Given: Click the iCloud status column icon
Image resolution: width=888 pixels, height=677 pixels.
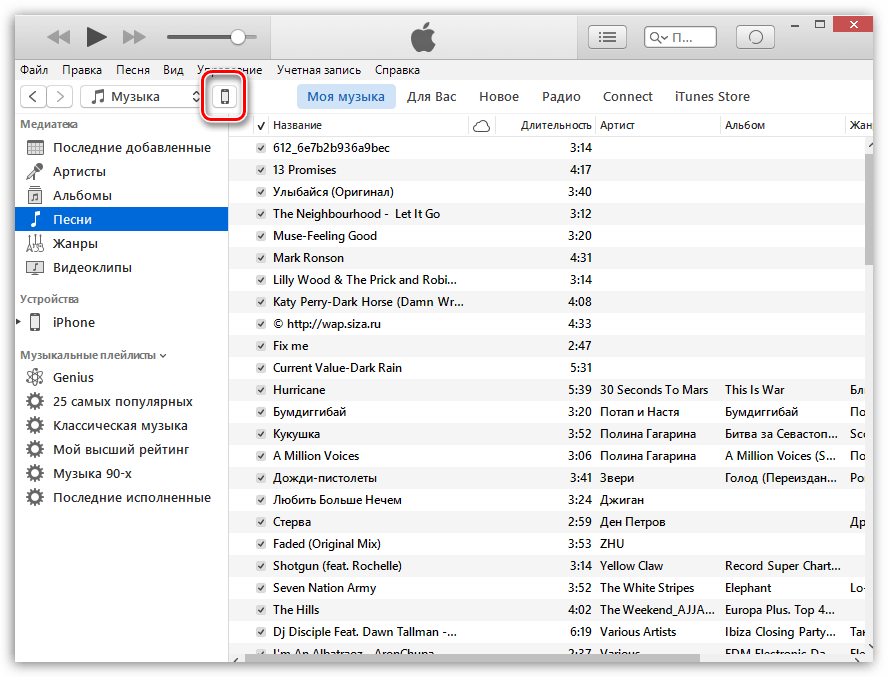Looking at the screenshot, I should [x=481, y=125].
